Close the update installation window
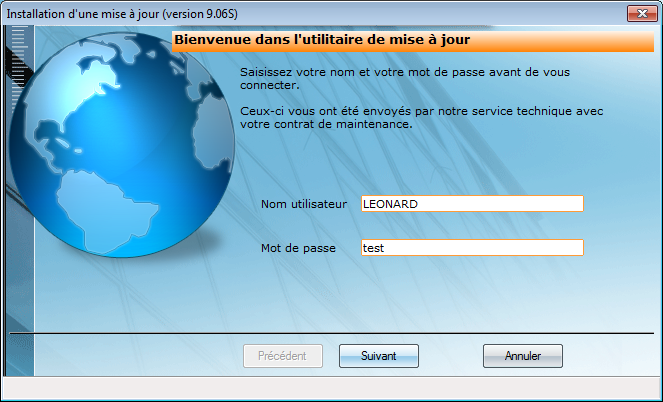The image size is (663, 402). (642, 13)
